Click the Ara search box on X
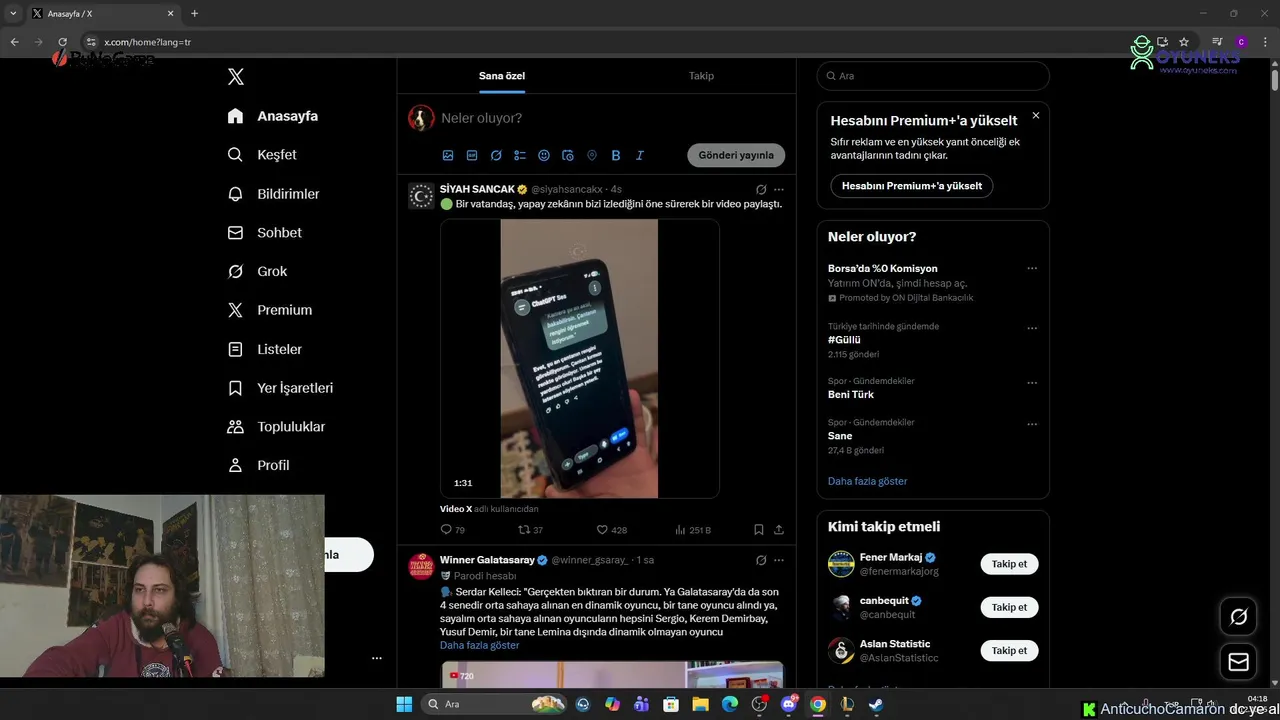This screenshot has width=1280, height=720. pyautogui.click(x=933, y=76)
